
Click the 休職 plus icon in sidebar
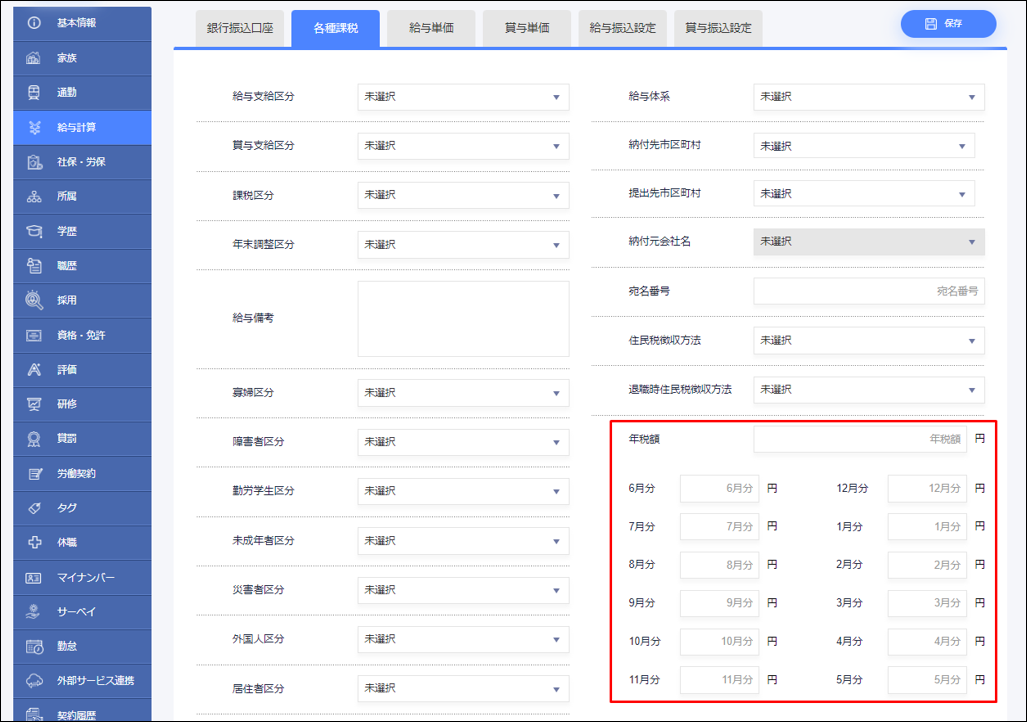pos(34,542)
